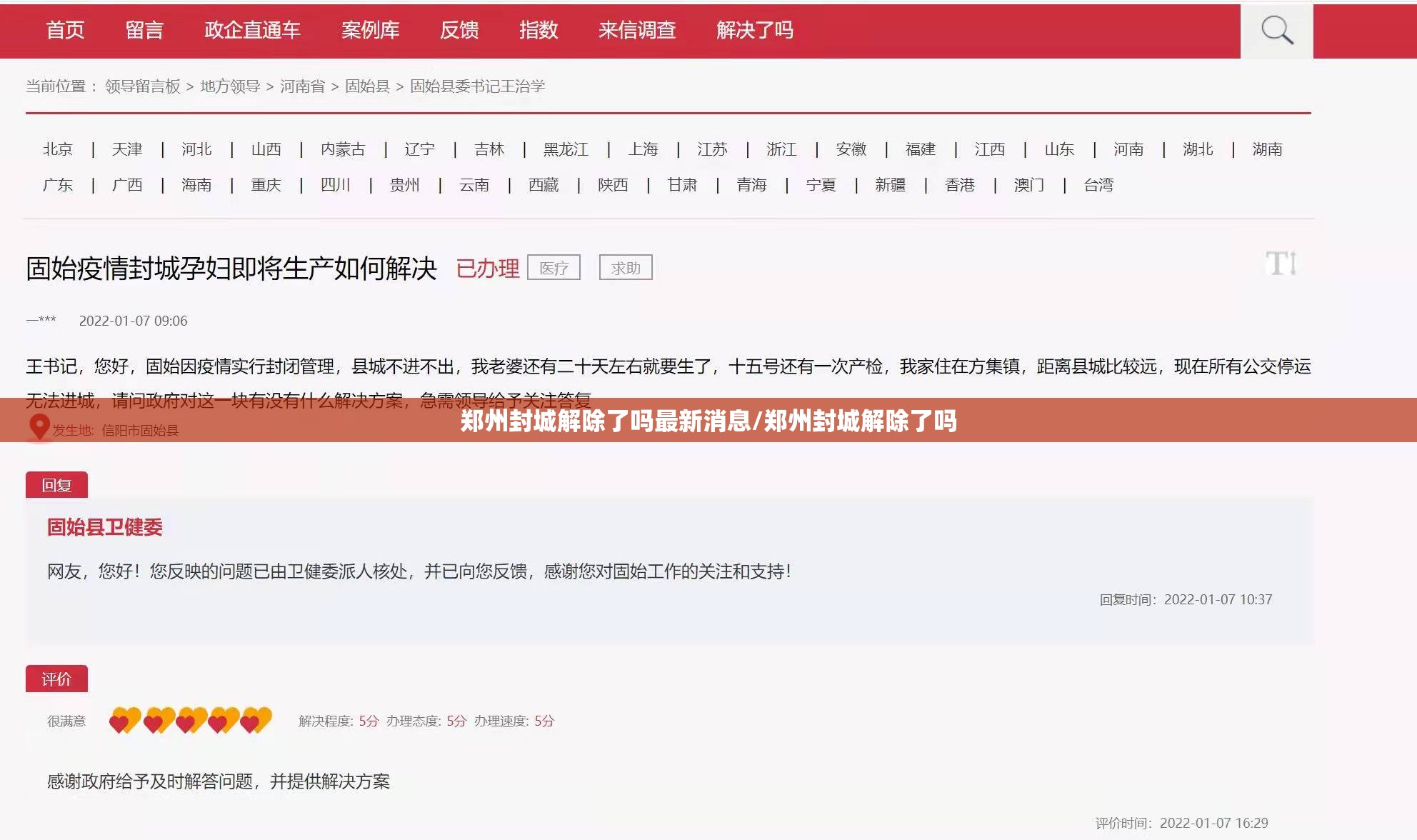
Task: Select the 安徽 province link
Action: 851,149
